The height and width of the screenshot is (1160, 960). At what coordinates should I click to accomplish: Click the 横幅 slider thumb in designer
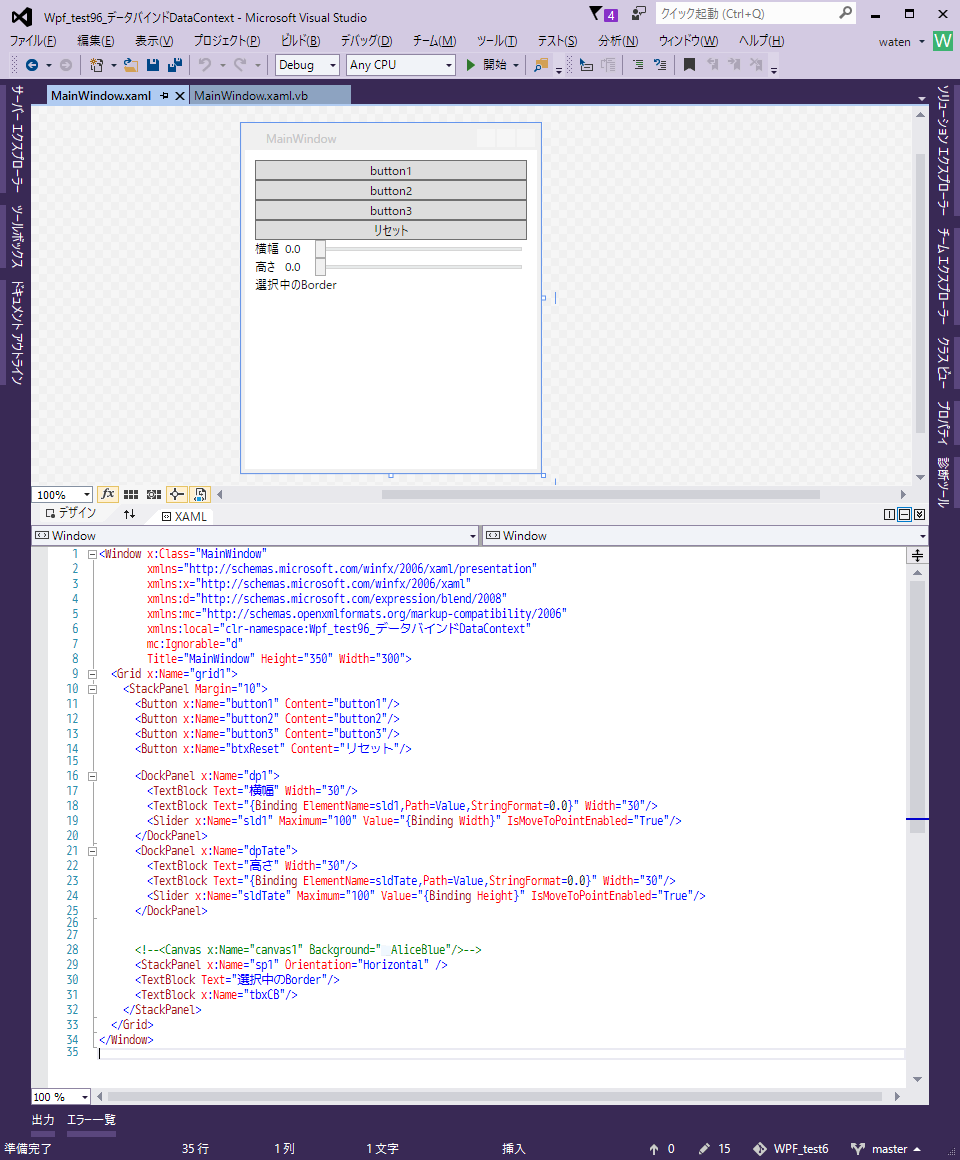point(320,249)
